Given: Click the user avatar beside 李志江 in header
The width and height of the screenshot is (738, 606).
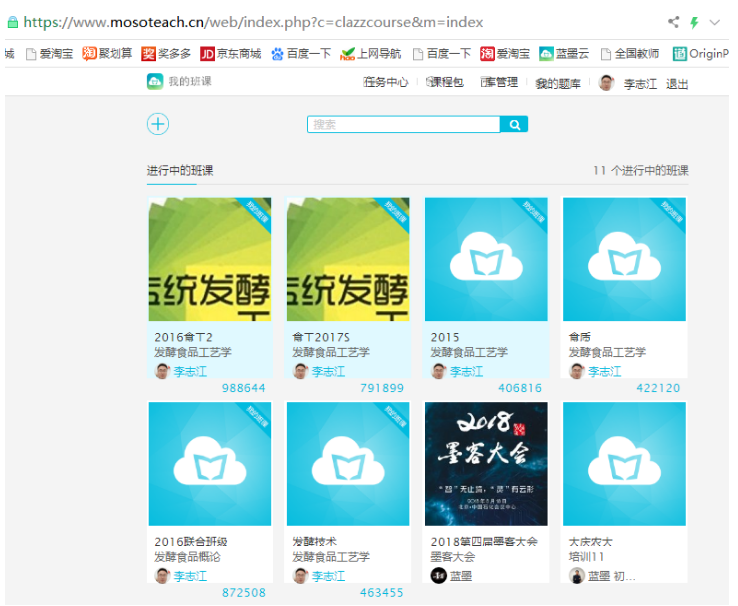Looking at the screenshot, I should pyautogui.click(x=606, y=83).
